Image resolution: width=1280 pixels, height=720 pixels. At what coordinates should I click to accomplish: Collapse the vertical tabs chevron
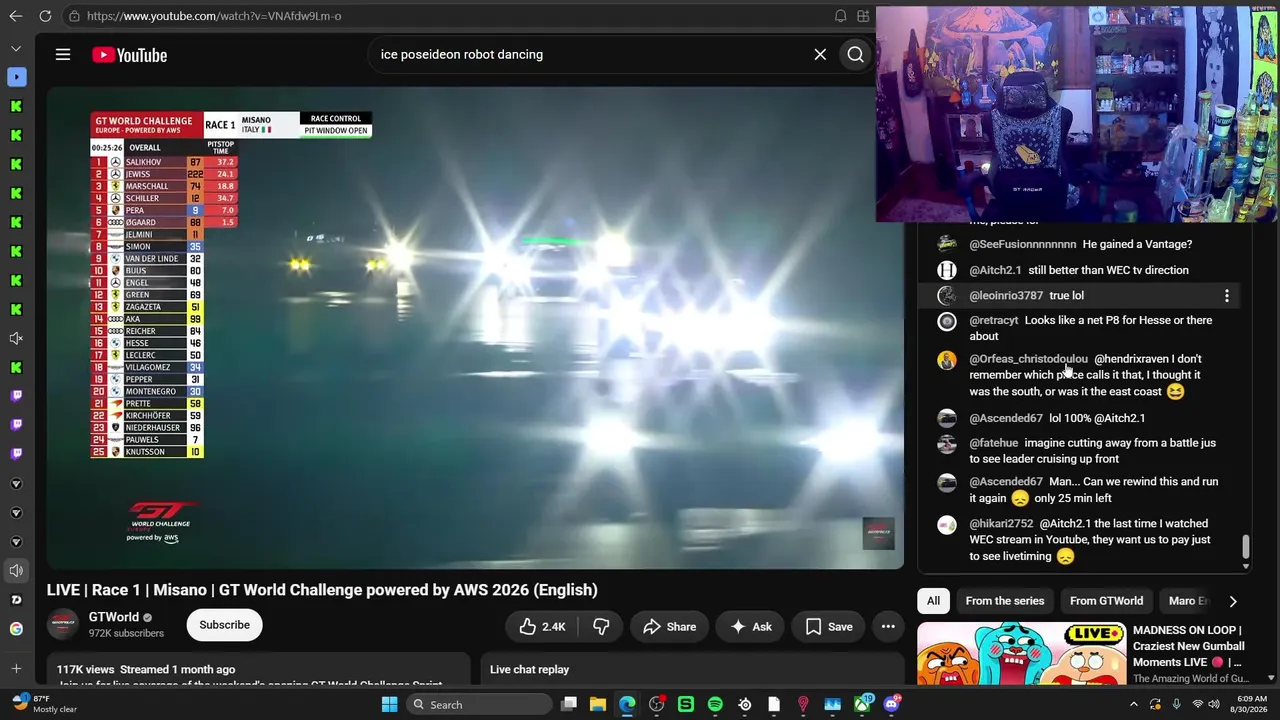coord(16,48)
